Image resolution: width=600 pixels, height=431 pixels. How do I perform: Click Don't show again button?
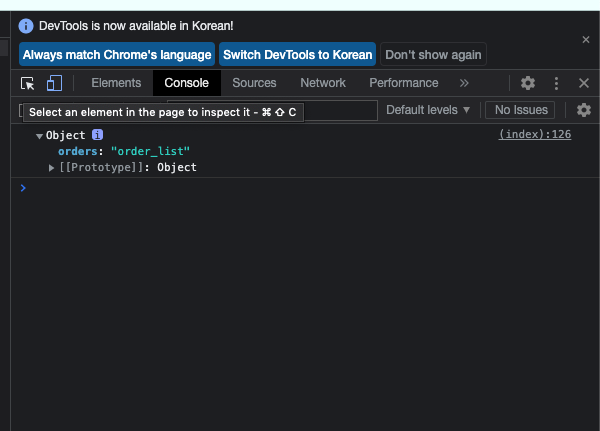click(x=433, y=54)
